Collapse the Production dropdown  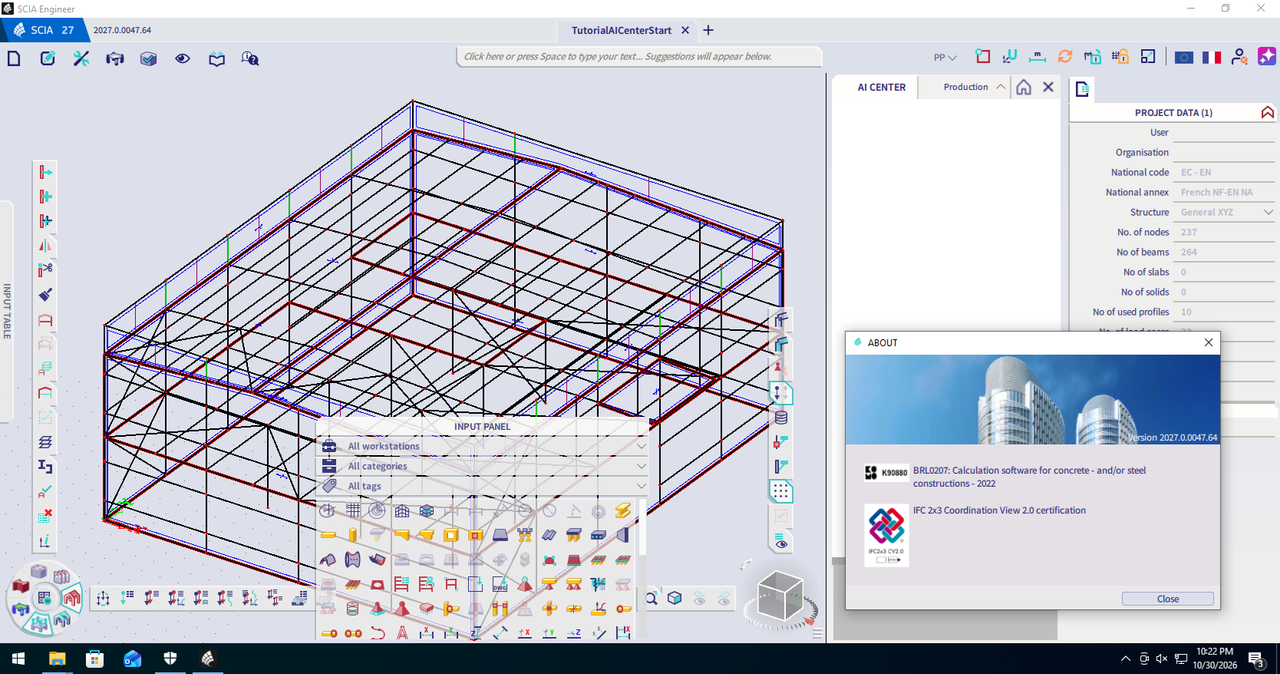click(974, 87)
